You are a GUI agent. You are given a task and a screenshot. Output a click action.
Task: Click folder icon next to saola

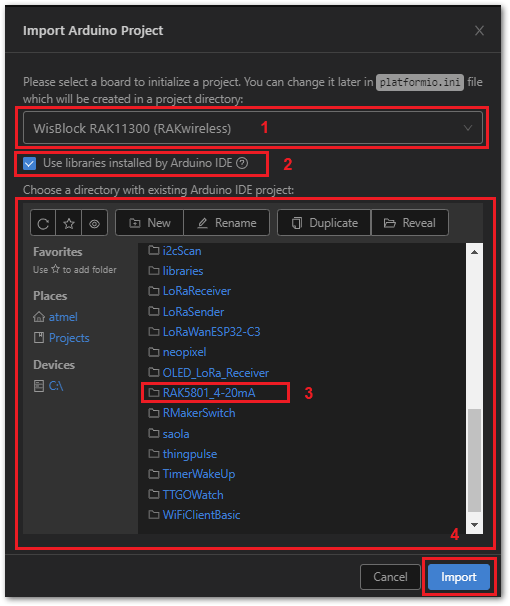click(x=154, y=434)
